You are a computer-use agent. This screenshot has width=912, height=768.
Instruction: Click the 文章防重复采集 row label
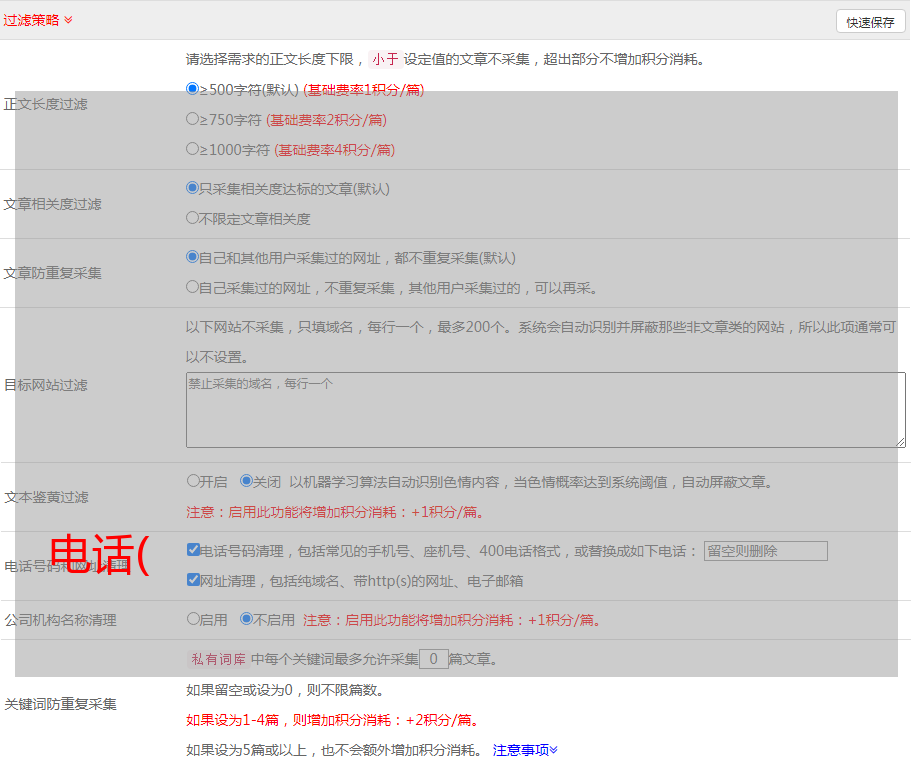tap(52, 273)
